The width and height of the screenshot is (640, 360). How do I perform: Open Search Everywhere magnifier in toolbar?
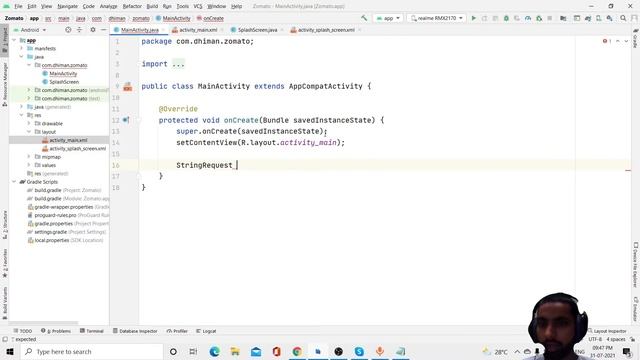click(623, 18)
